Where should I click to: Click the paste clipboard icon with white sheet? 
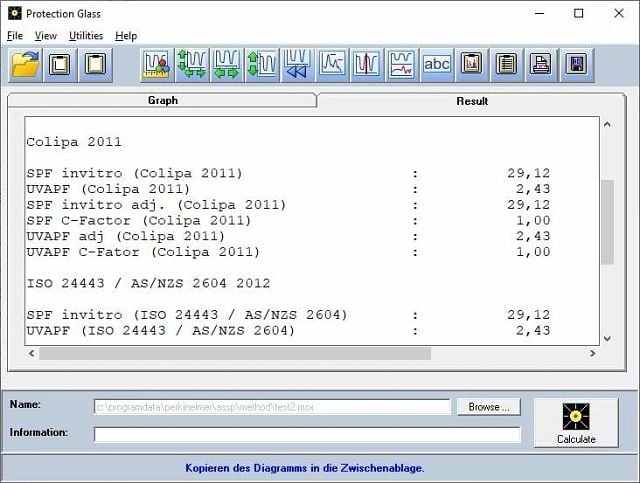[x=95, y=65]
